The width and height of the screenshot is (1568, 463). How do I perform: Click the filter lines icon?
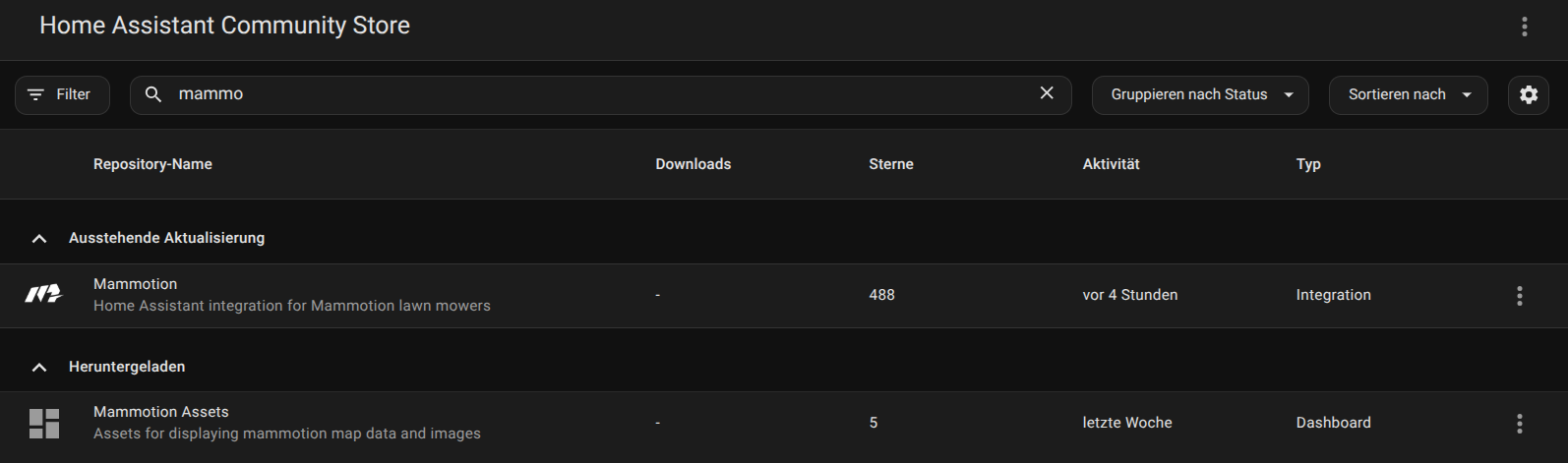pyautogui.click(x=35, y=94)
